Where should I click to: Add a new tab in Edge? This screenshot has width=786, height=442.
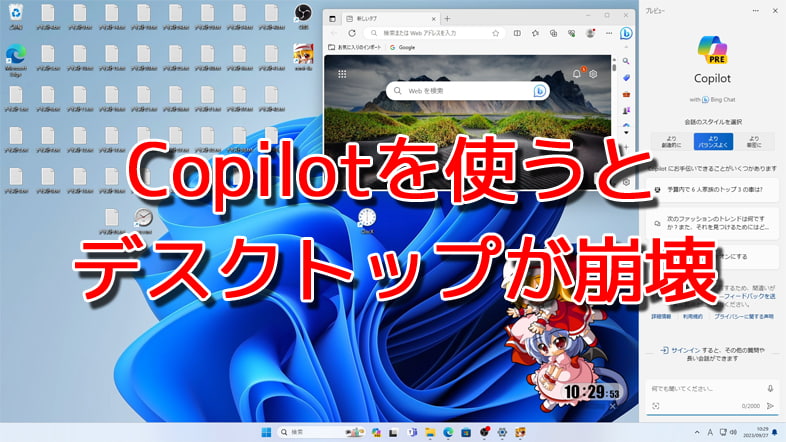(x=447, y=19)
